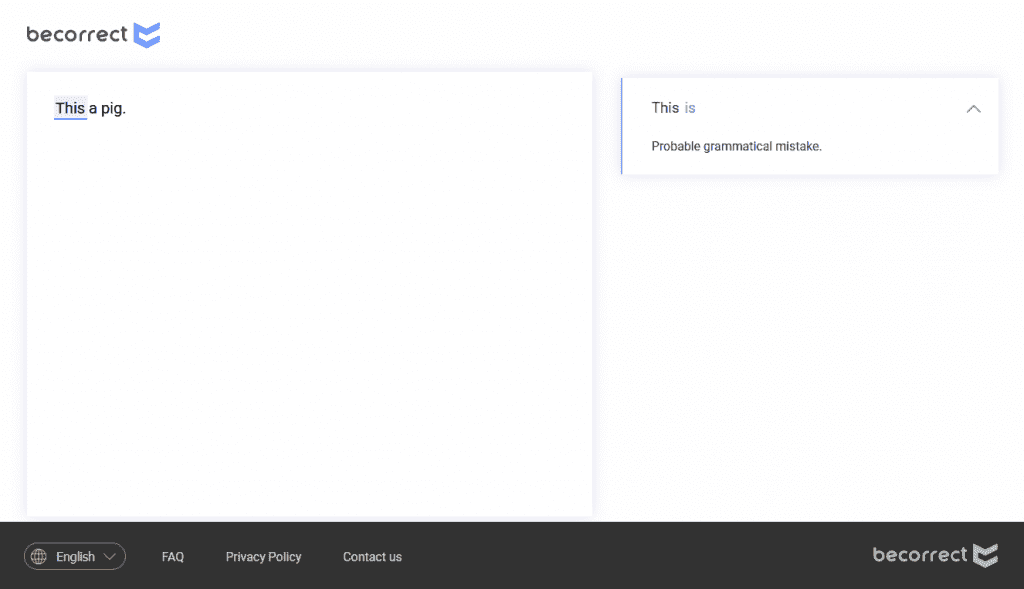Viewport: 1024px width, 589px height.
Task: Click the word "pig" in the editor
Action: 111,108
